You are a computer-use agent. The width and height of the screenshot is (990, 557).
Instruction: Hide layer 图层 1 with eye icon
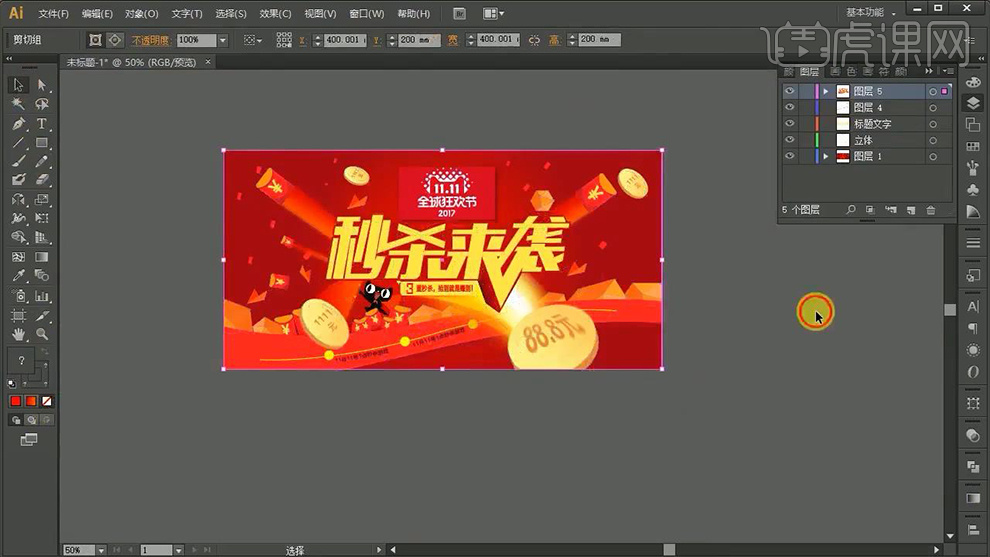(789, 156)
